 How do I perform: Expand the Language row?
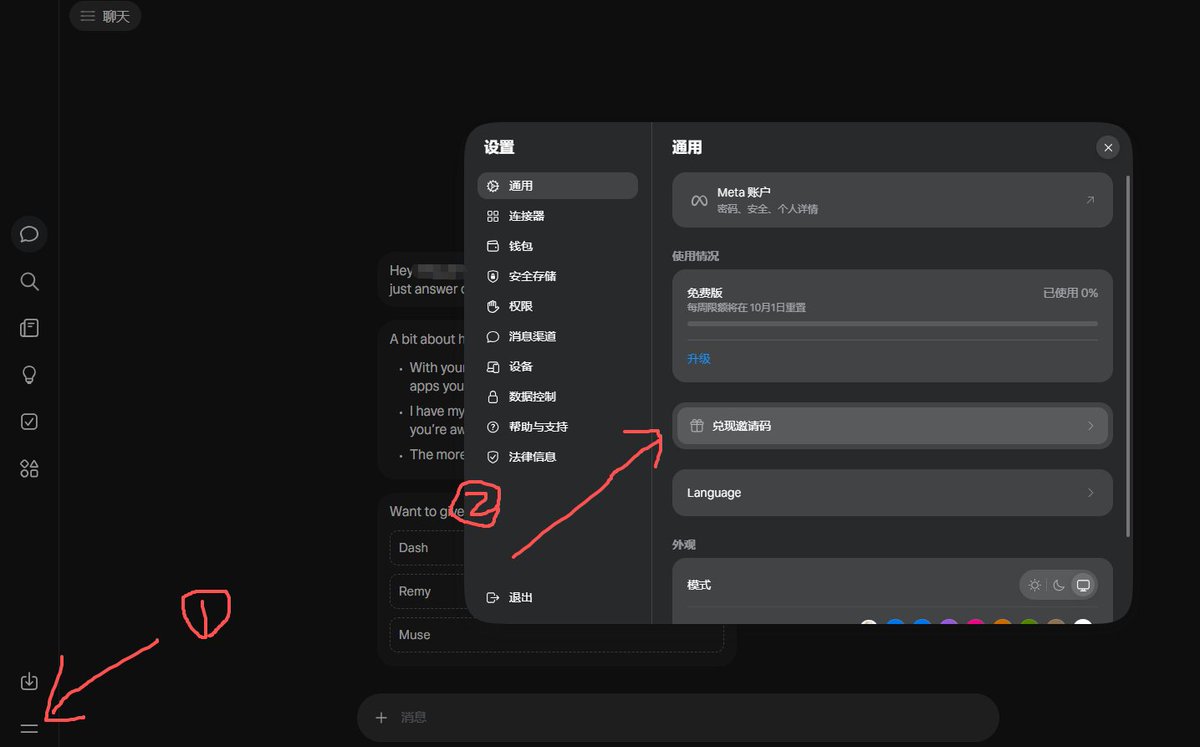892,493
